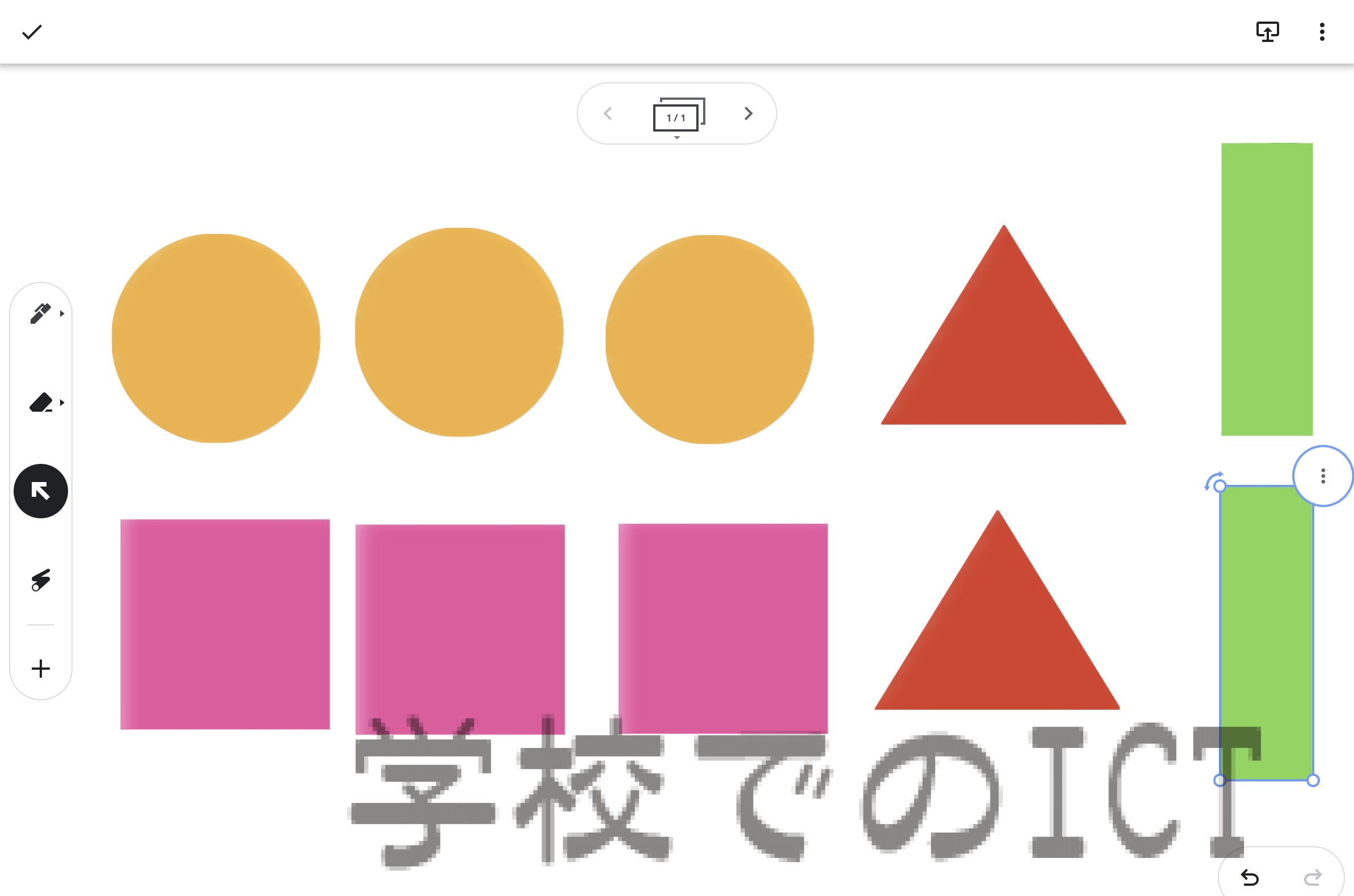Image resolution: width=1354 pixels, height=896 pixels.
Task: Open the top-right more options menu
Action: (1322, 32)
